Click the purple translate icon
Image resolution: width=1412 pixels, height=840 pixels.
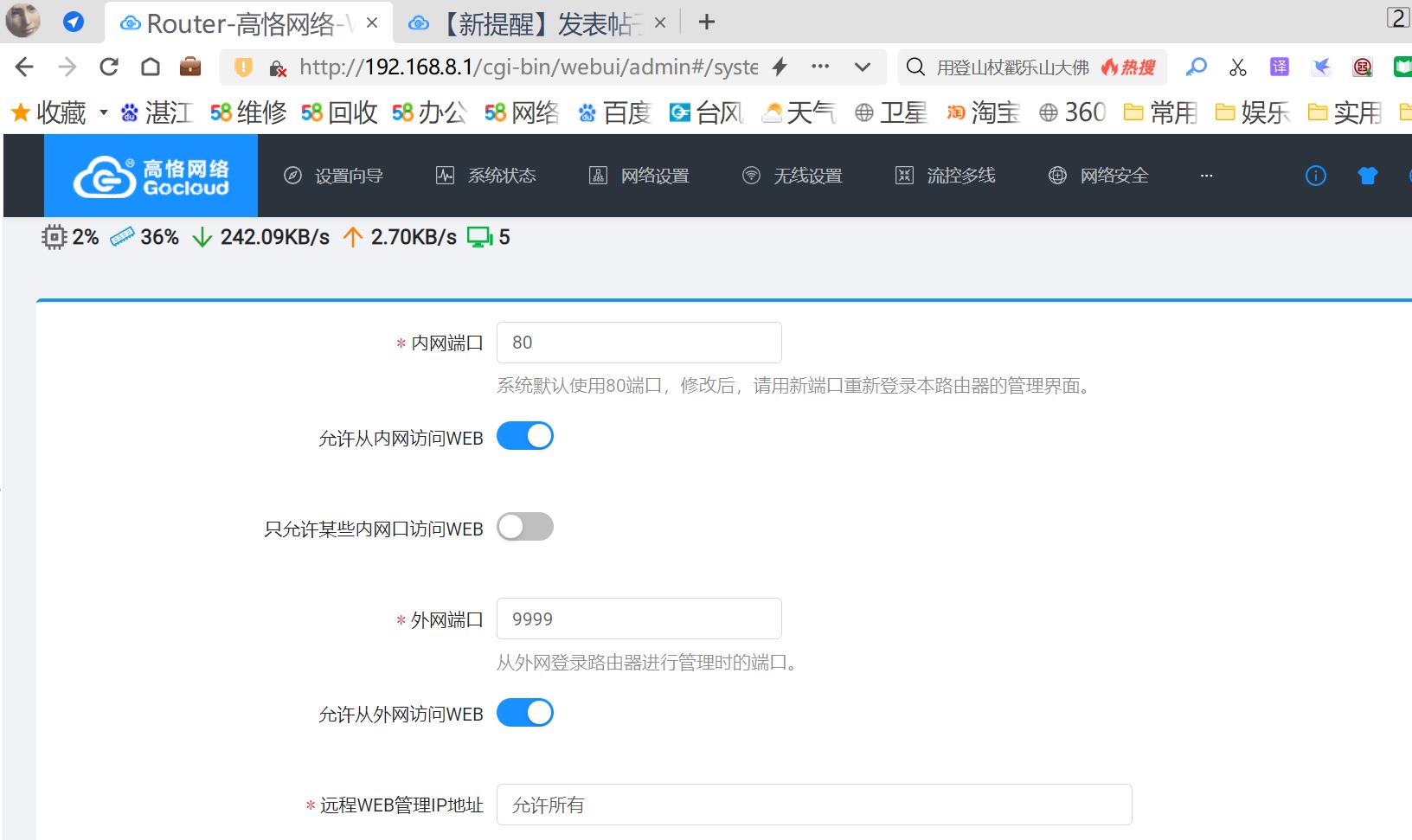[1279, 67]
